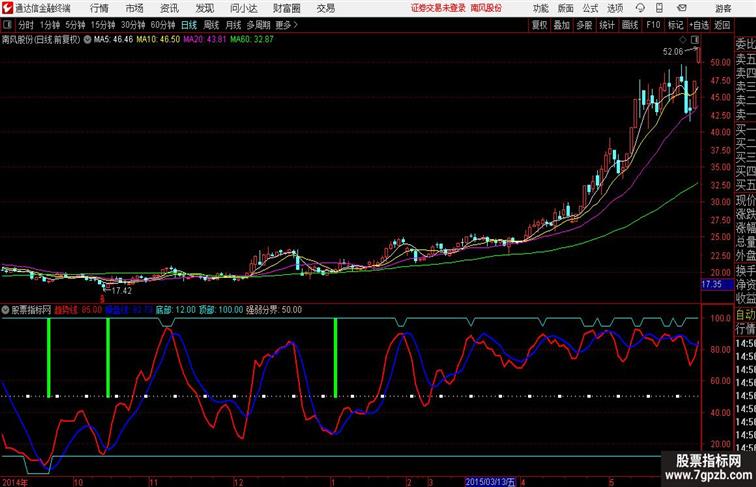The width and height of the screenshot is (756, 487).
Task: Switch to 15分钟 period
Action: click(103, 25)
